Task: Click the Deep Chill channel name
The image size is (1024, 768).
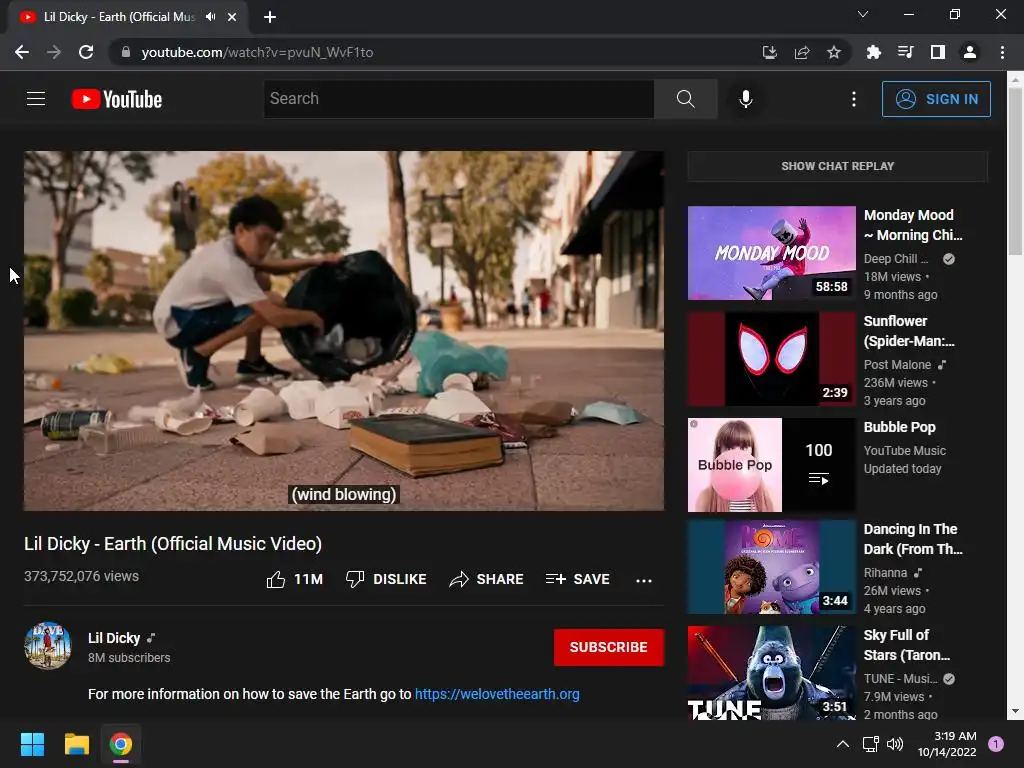Action: pos(895,259)
